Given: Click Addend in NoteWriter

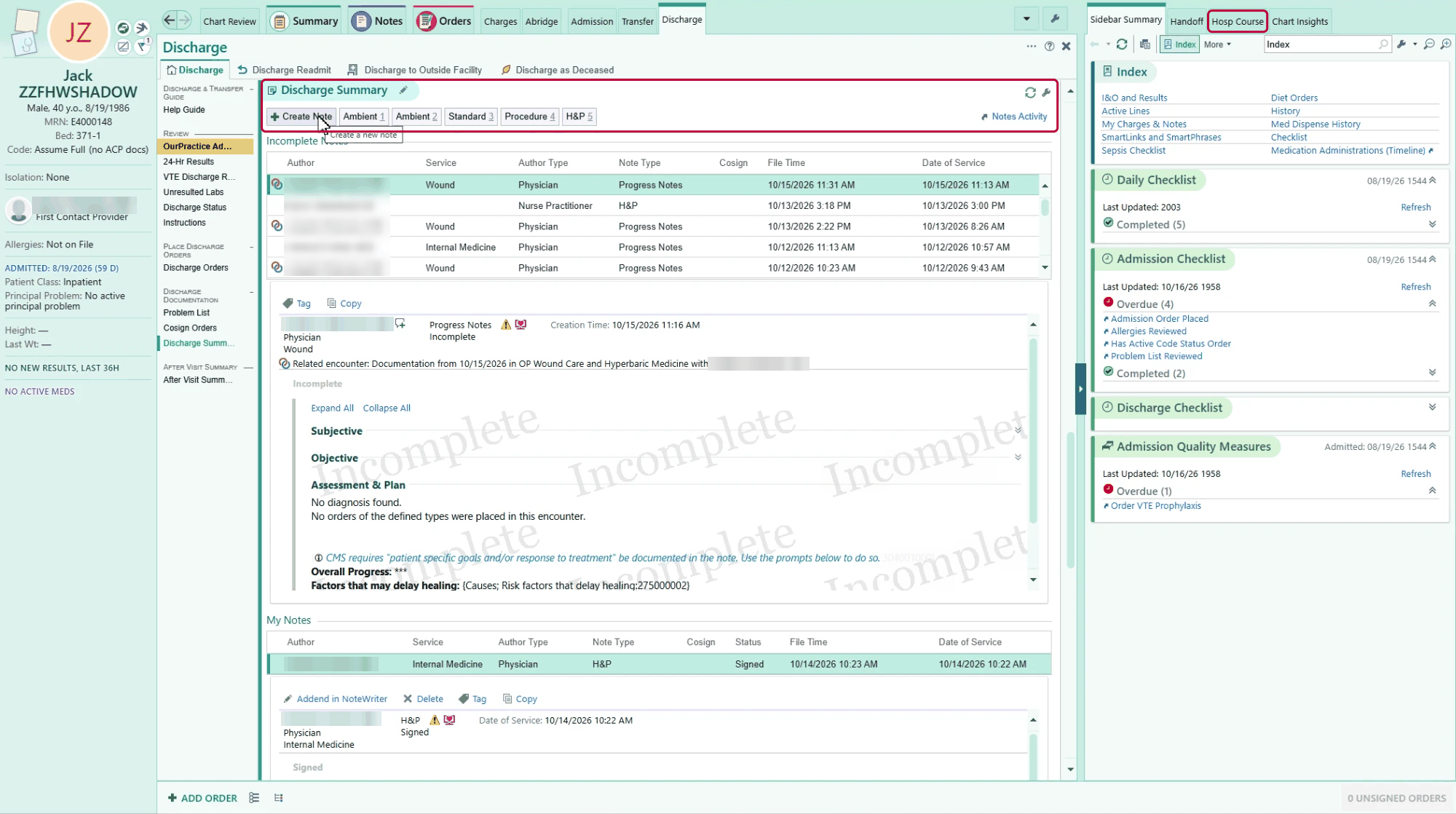Looking at the screenshot, I should pyautogui.click(x=335, y=699).
